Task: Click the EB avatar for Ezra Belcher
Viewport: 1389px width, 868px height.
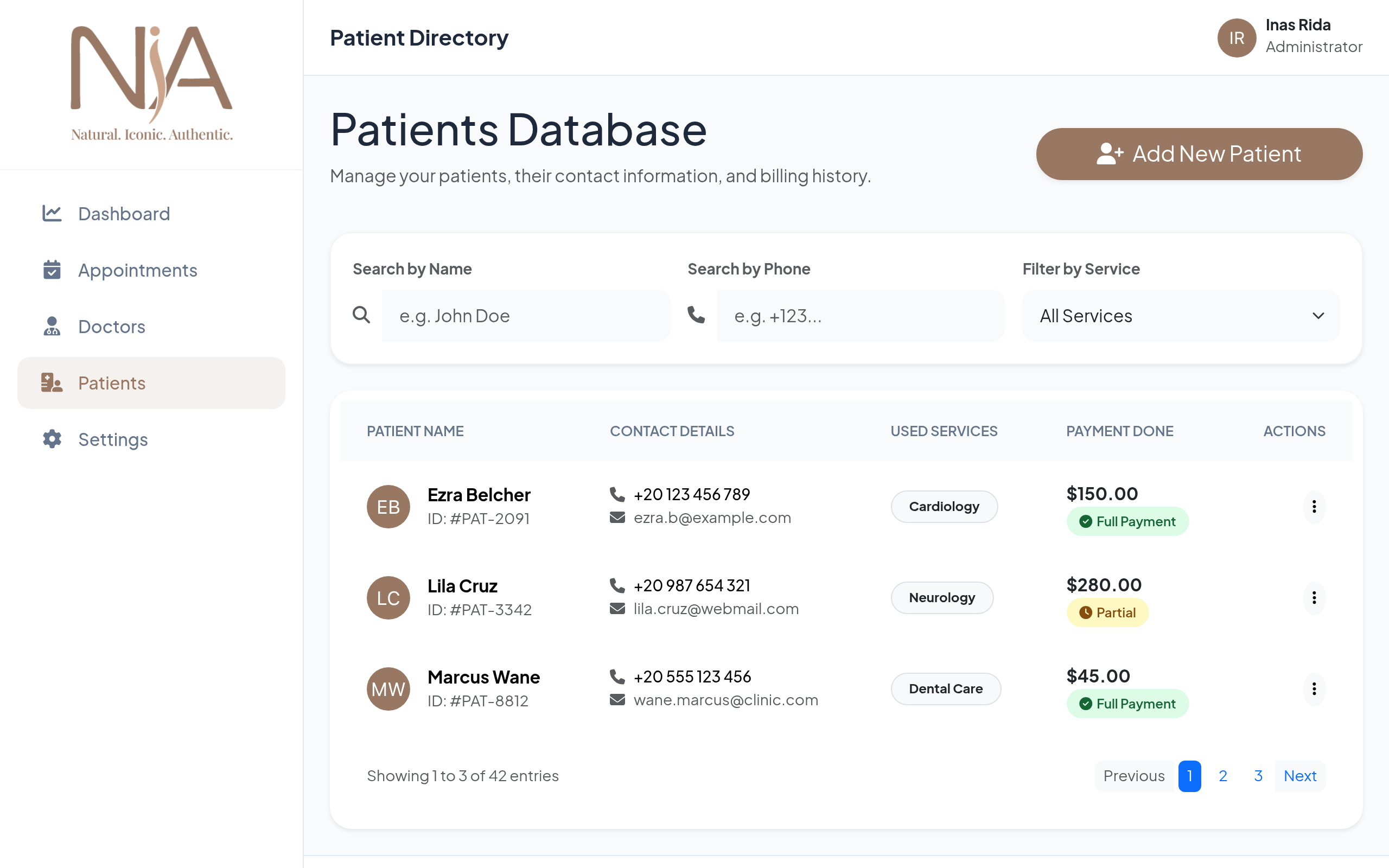Action: [388, 506]
